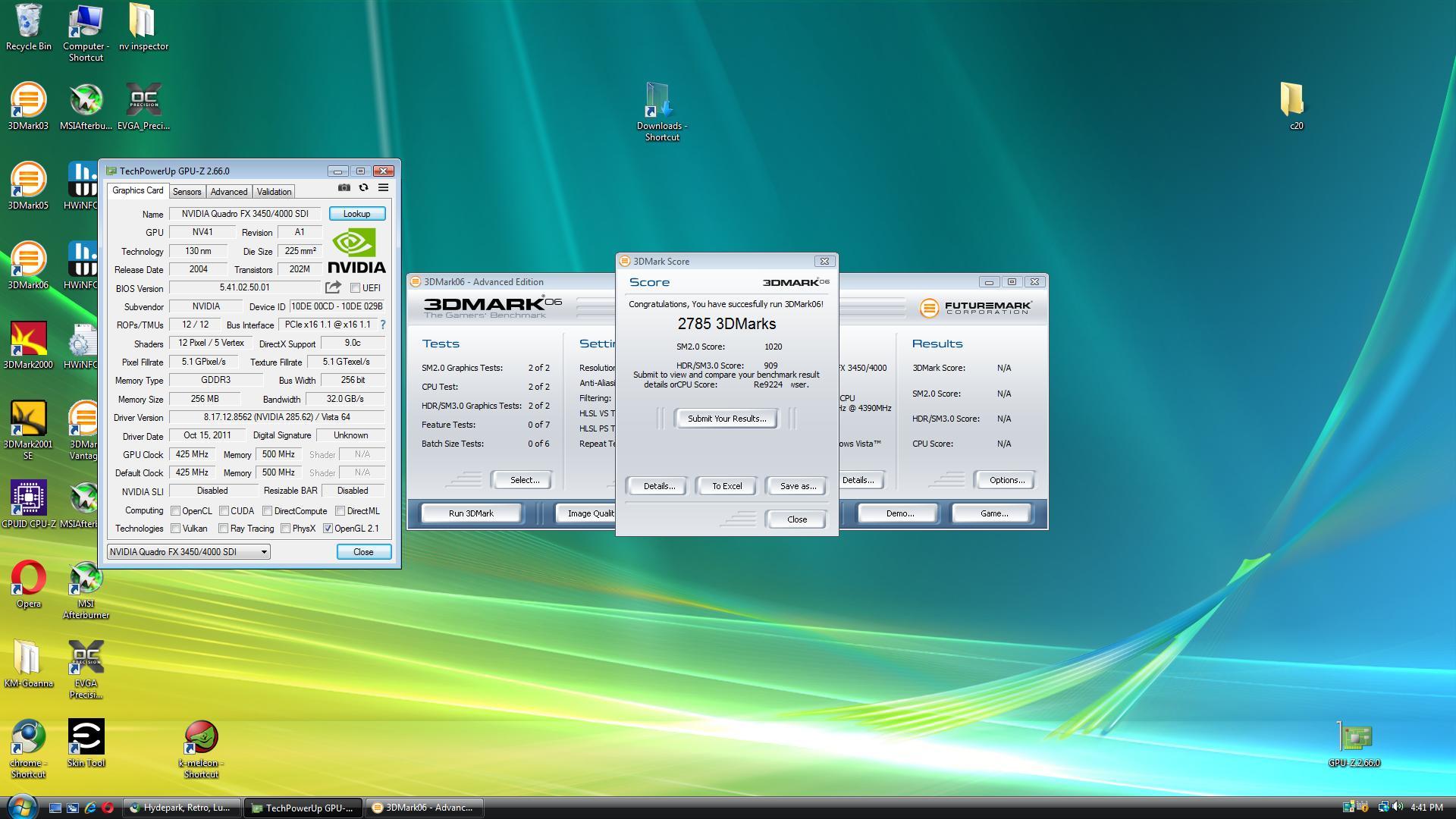Click the Lookup button in GPU-Z
The width and height of the screenshot is (1456, 819).
pyautogui.click(x=356, y=214)
